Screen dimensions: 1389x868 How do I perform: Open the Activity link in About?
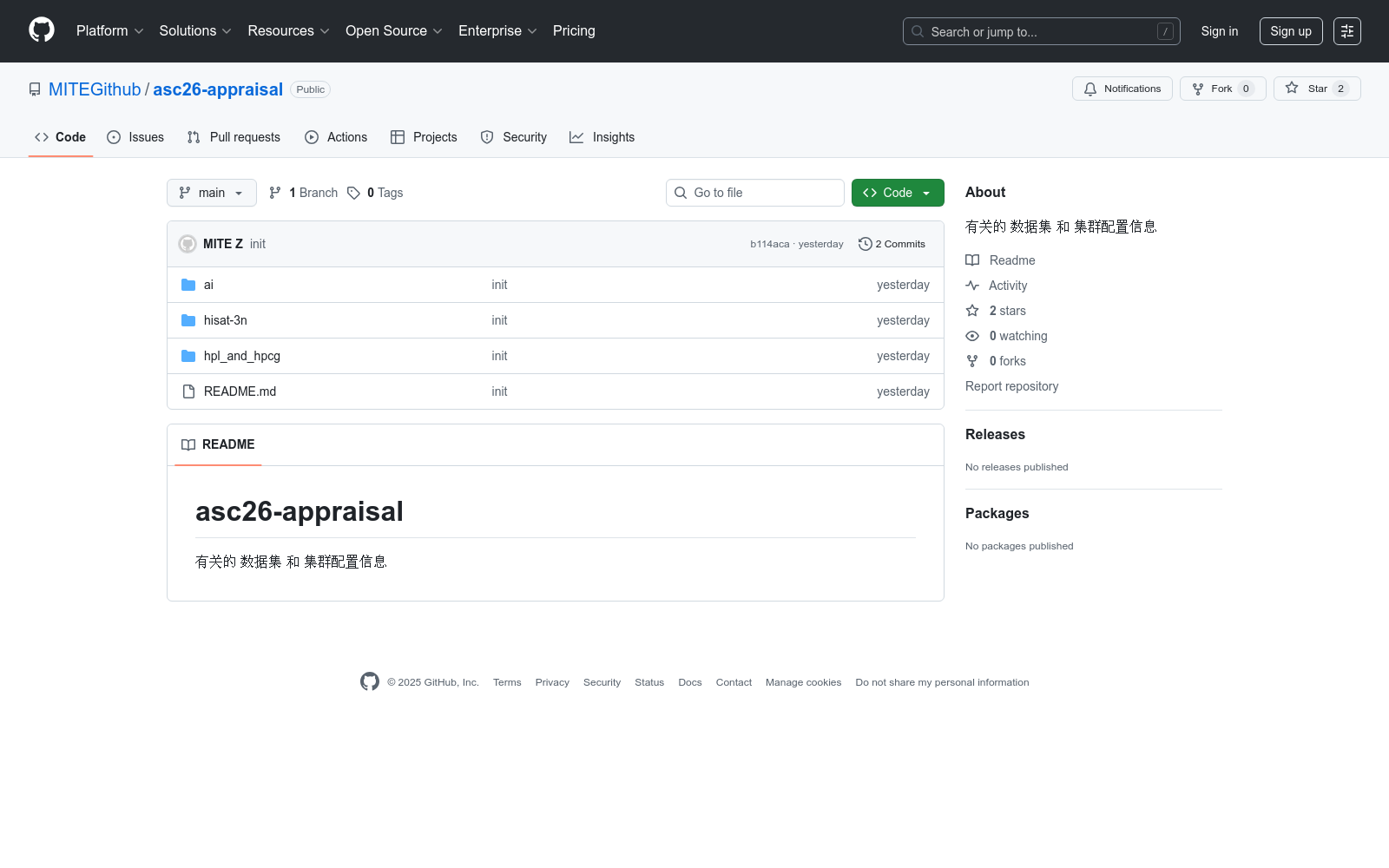pyautogui.click(x=997, y=286)
